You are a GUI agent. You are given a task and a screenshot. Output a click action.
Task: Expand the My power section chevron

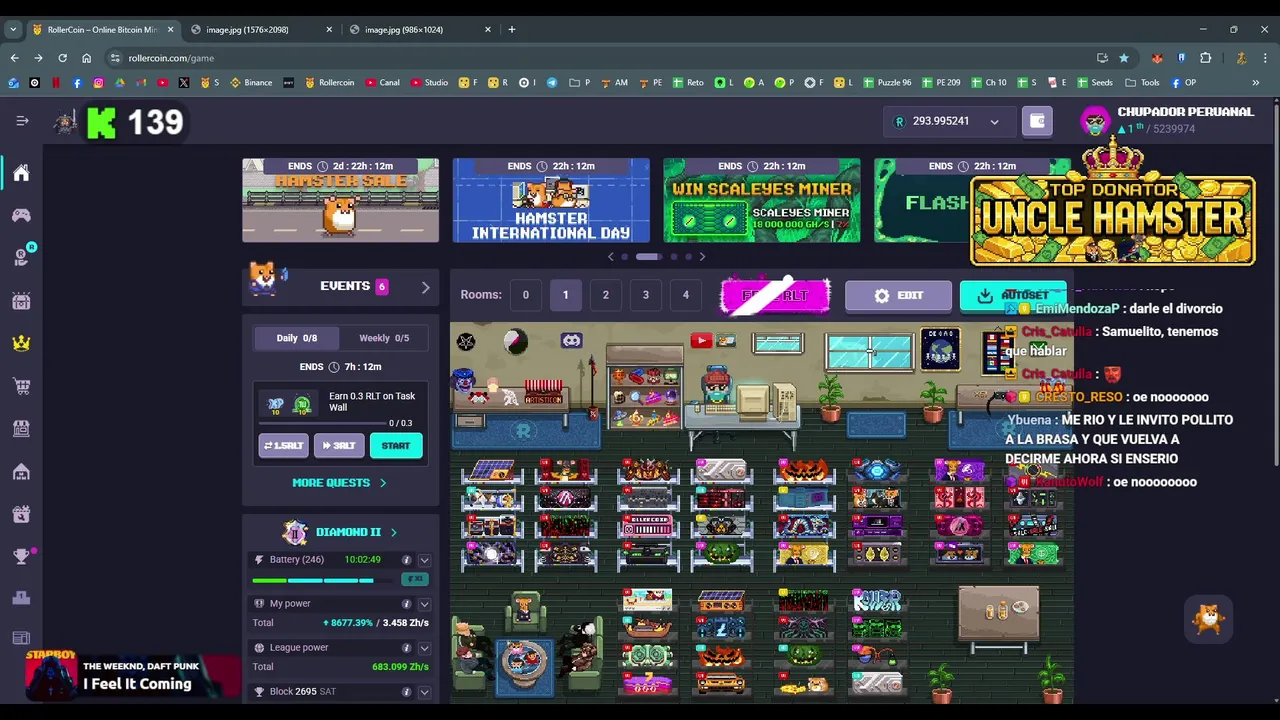point(424,604)
